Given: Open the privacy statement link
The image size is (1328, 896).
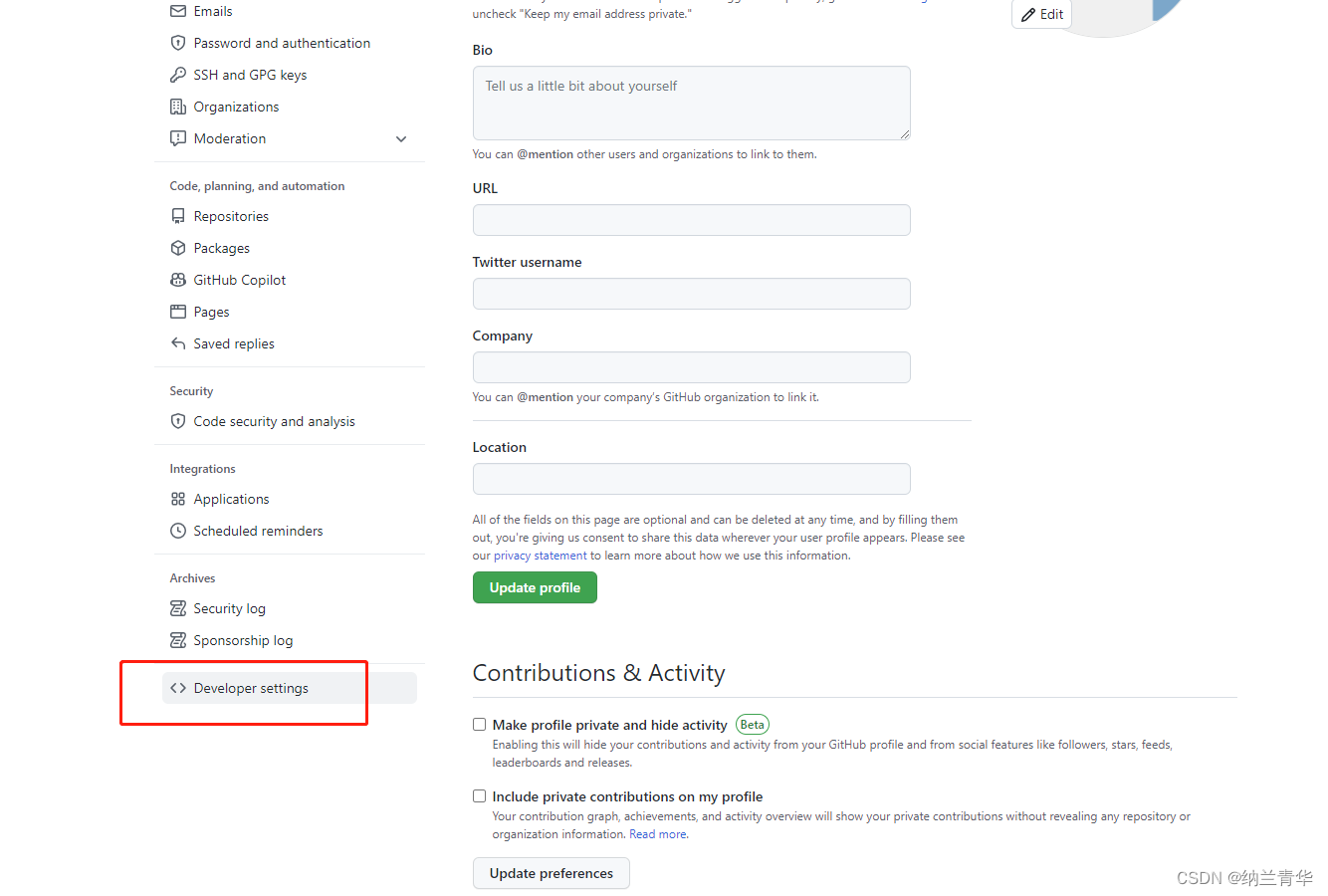Looking at the screenshot, I should [x=540, y=555].
